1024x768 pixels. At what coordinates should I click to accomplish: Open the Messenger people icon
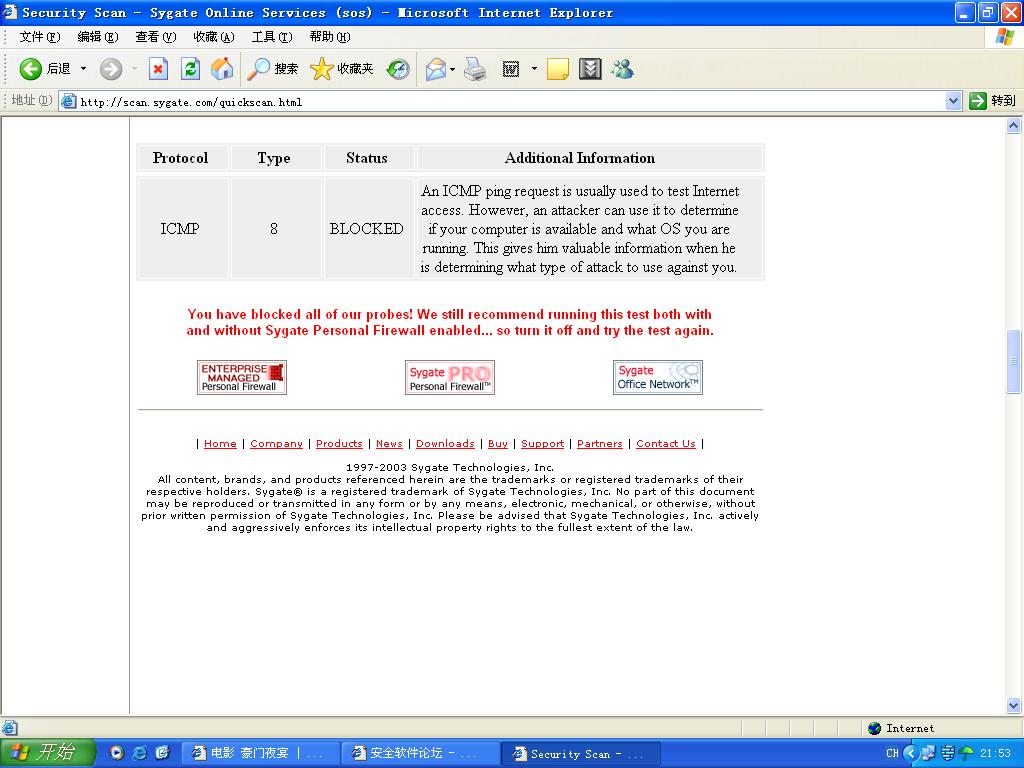[x=622, y=69]
